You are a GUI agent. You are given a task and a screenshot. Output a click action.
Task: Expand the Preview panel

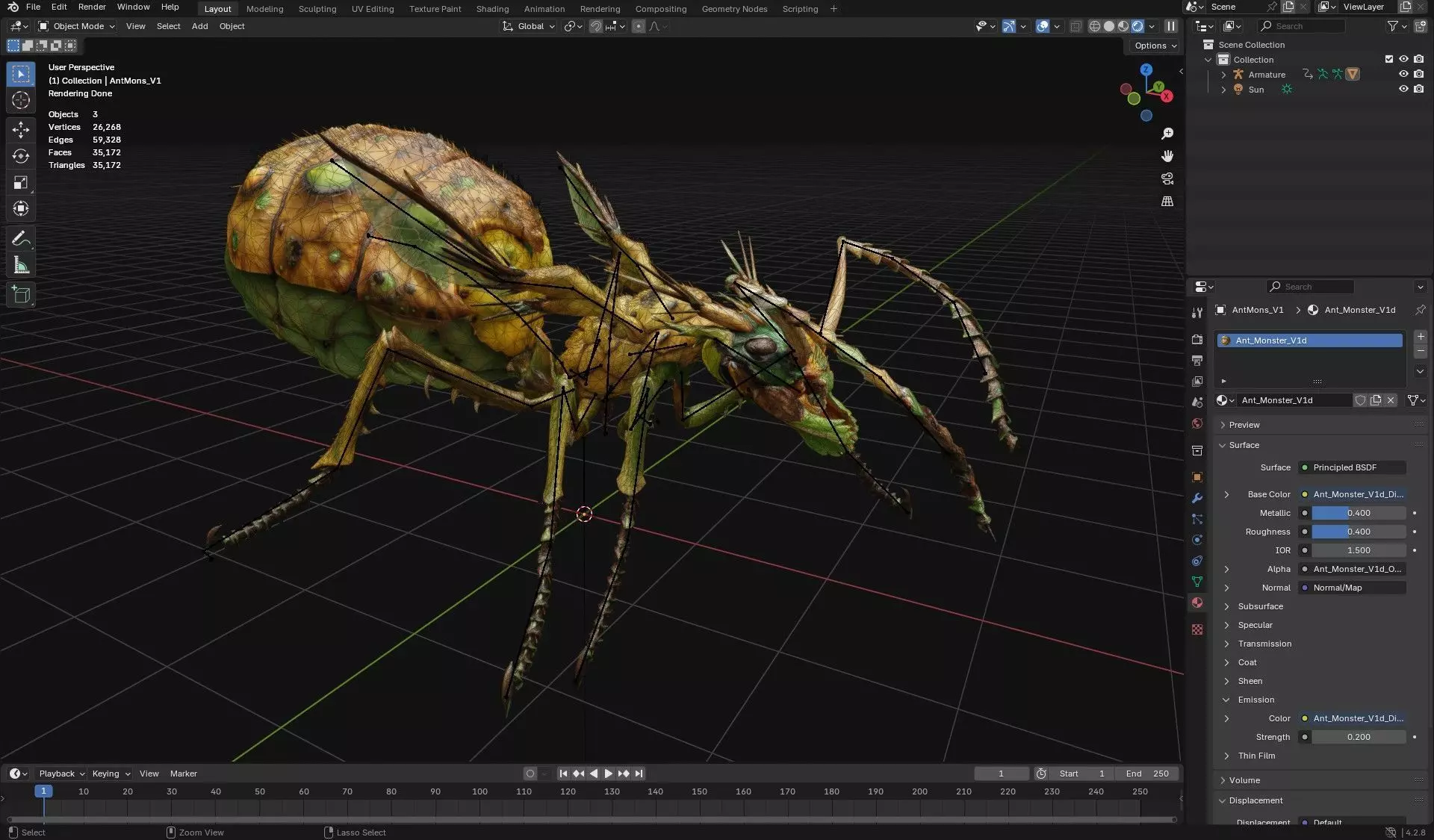click(x=1244, y=425)
